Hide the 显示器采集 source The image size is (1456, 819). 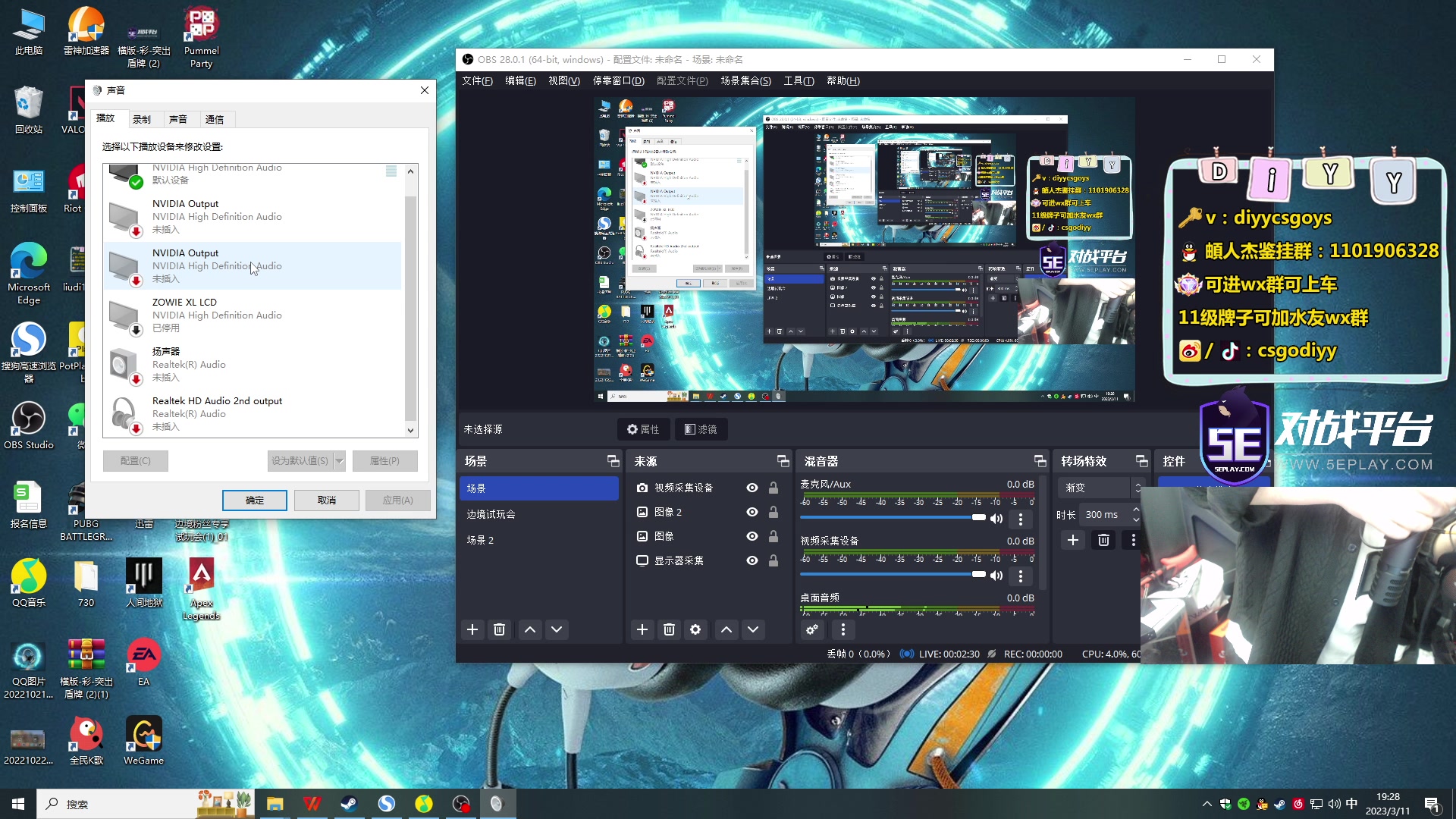click(x=752, y=560)
